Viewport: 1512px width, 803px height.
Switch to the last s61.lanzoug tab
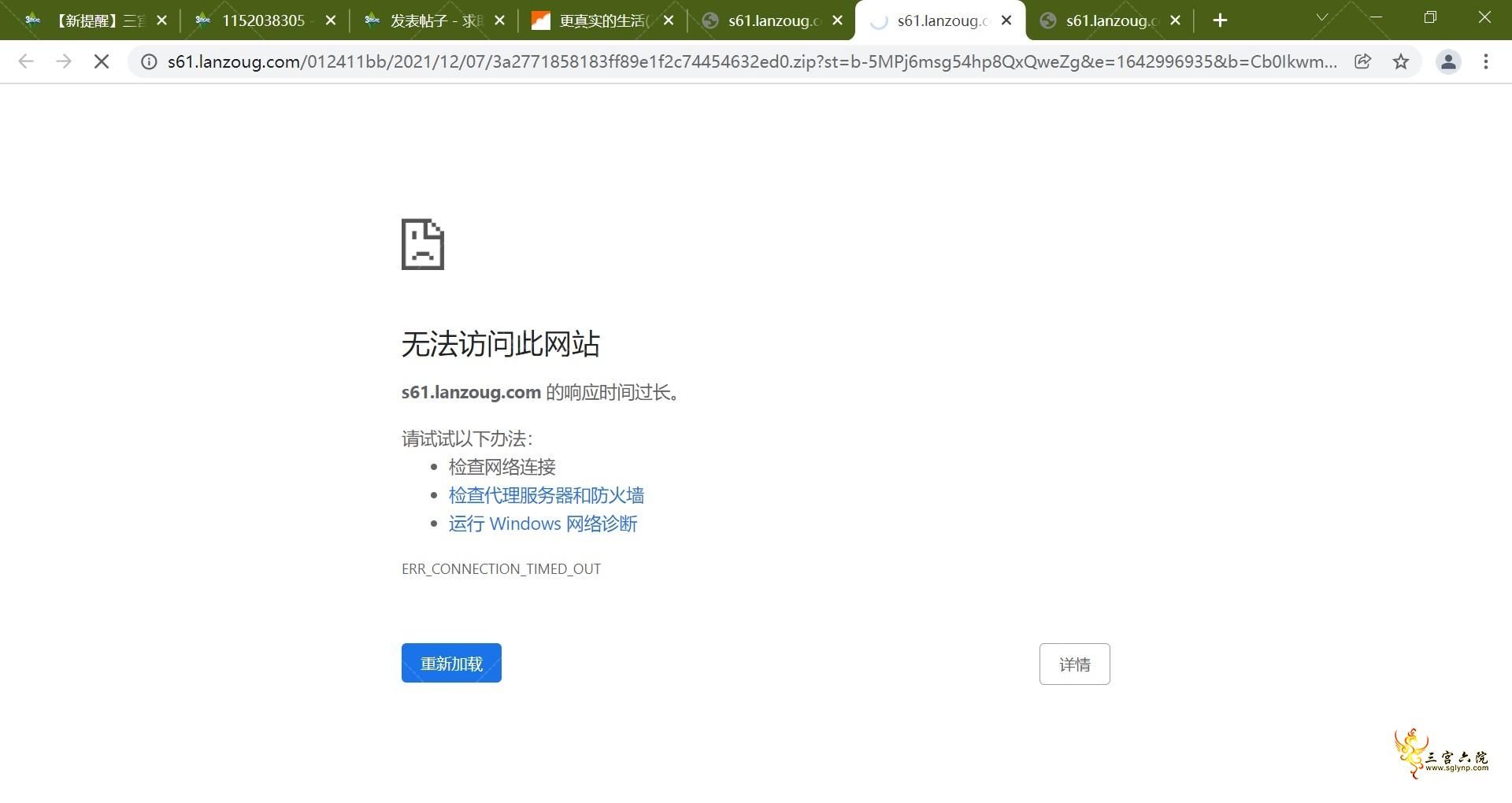tap(1111, 20)
